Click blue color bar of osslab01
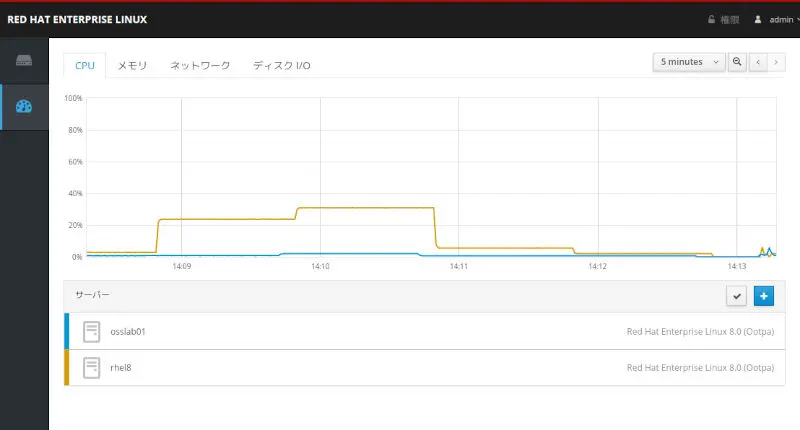800x430 pixels. point(66,332)
